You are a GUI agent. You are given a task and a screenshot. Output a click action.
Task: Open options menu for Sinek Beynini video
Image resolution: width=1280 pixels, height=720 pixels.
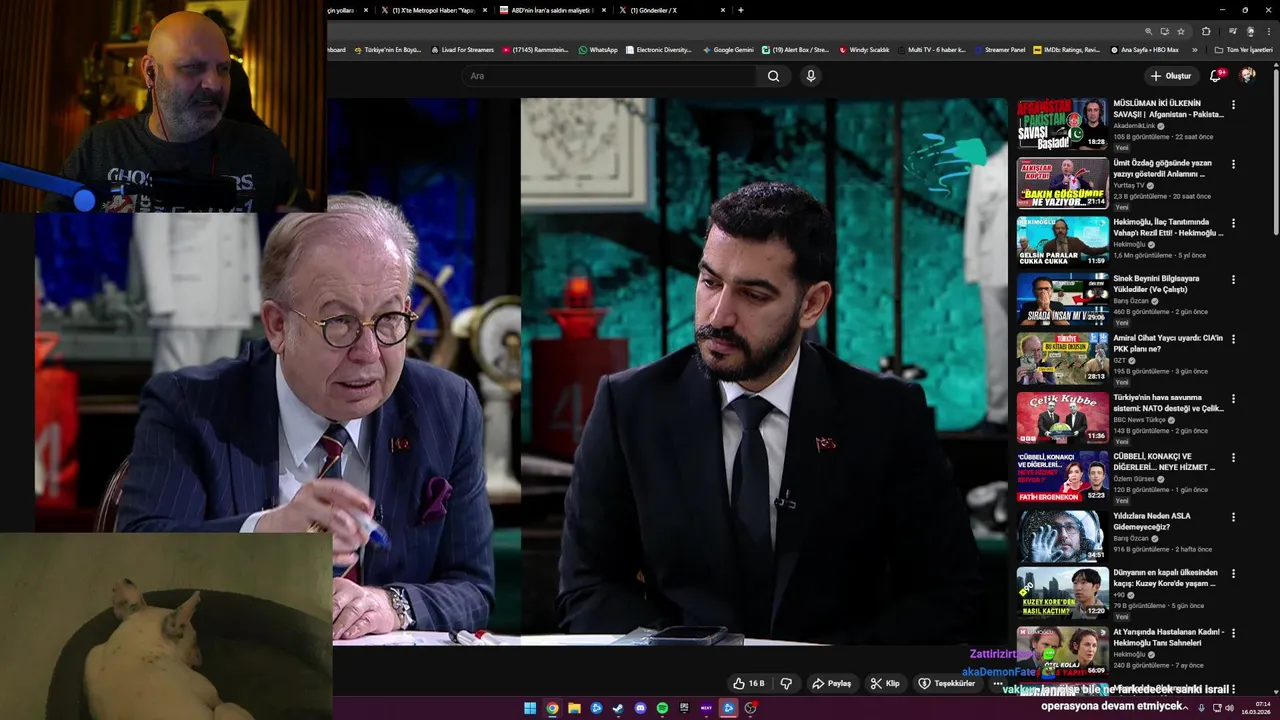[x=1233, y=281]
